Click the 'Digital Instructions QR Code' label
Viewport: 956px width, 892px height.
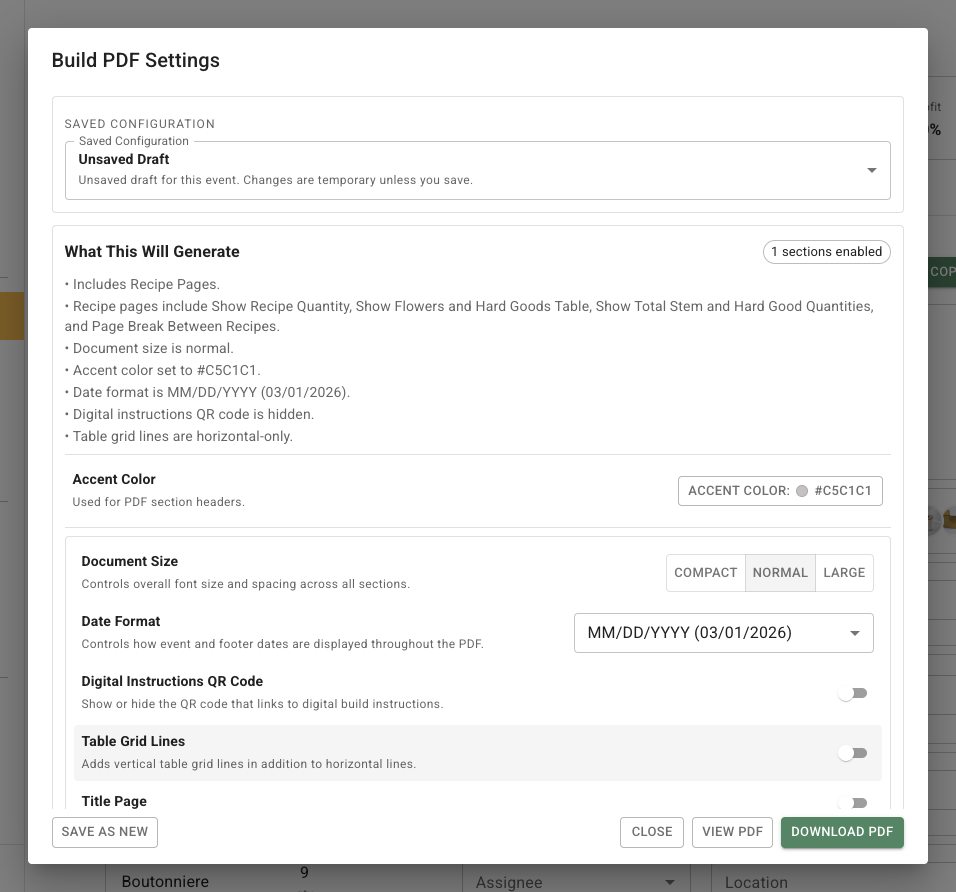coord(172,681)
